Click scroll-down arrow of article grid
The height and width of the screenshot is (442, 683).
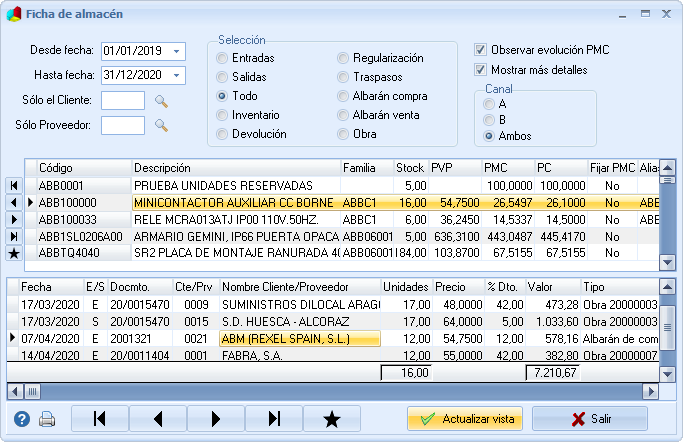[x=667, y=262]
